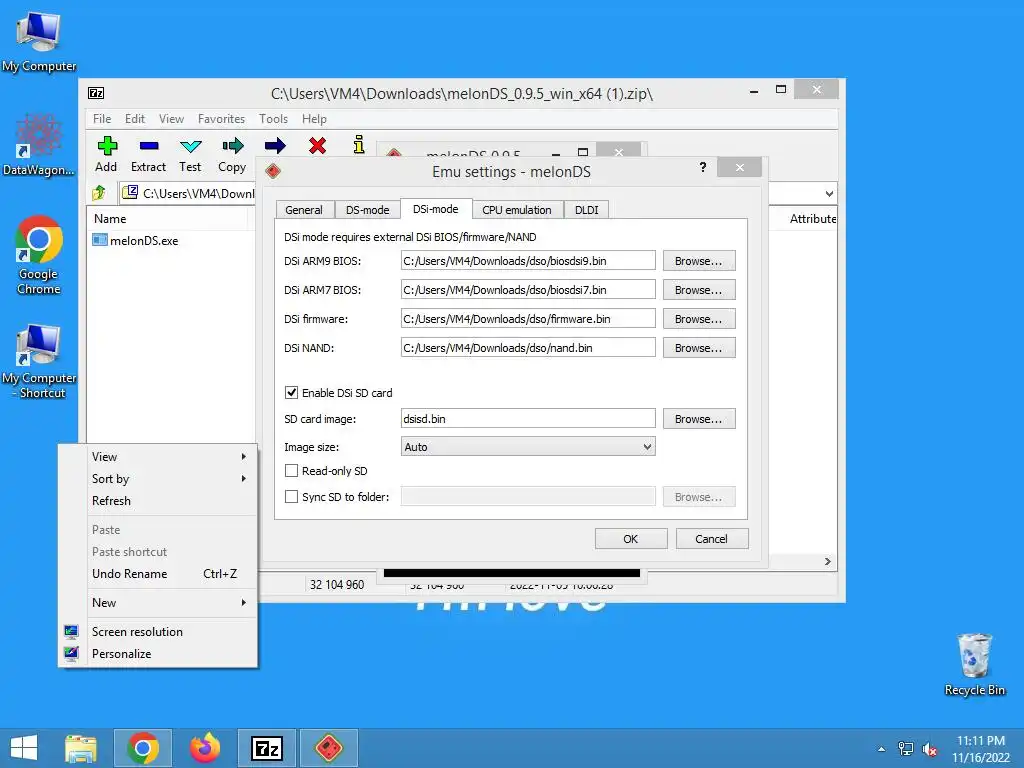Click the SD card image text field
Screen dimensions: 1024x768
tap(528, 419)
